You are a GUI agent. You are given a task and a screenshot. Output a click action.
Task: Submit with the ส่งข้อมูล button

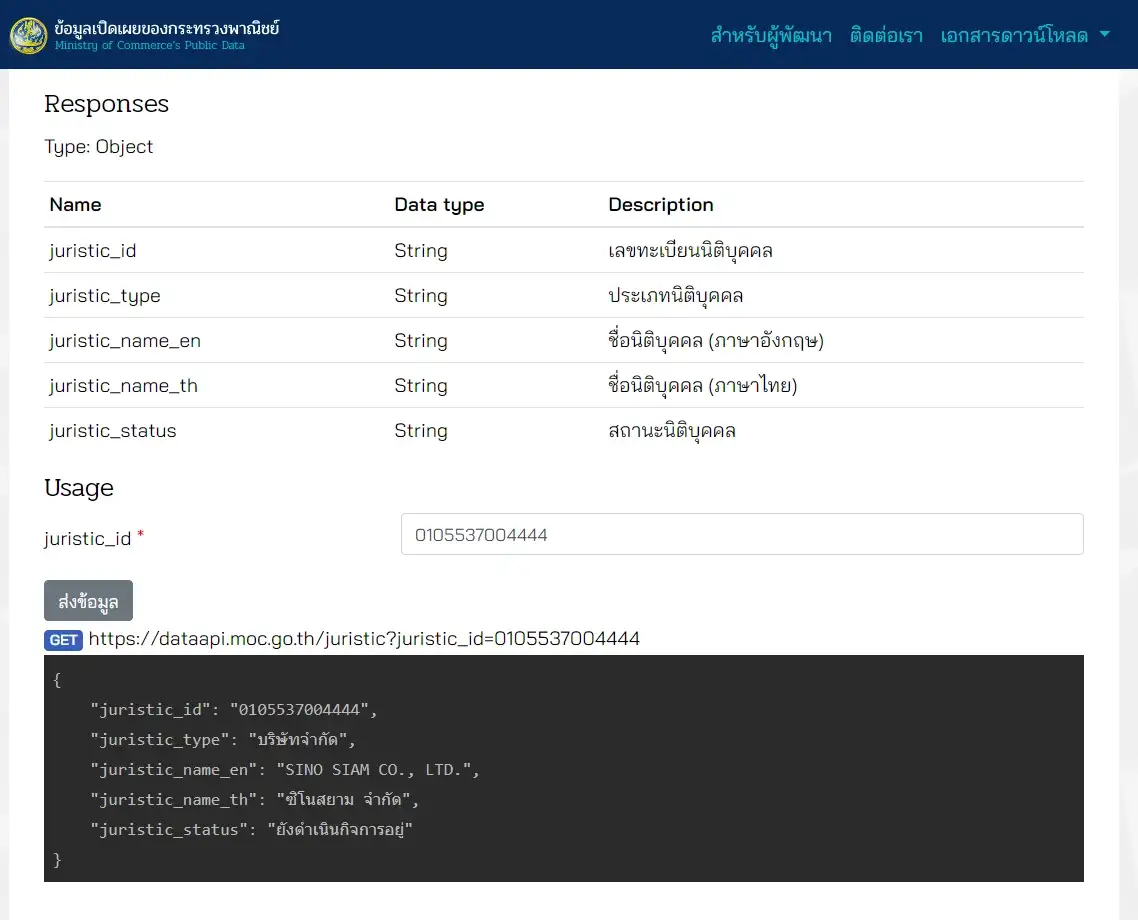click(x=88, y=601)
